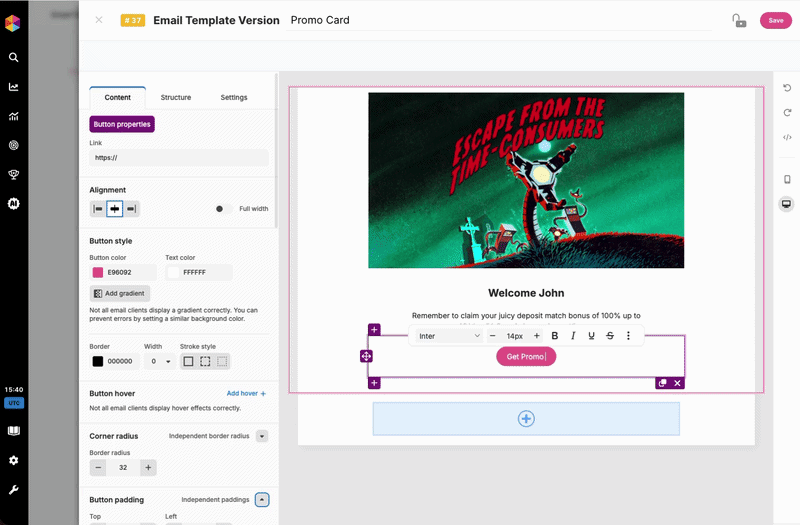Click the redo arrow icon
Viewport: 800px width, 525px height.
pos(787,112)
